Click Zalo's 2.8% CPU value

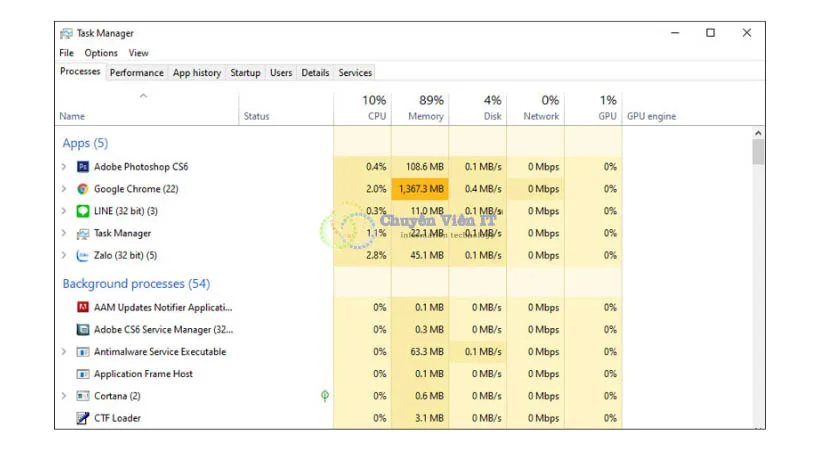point(376,255)
